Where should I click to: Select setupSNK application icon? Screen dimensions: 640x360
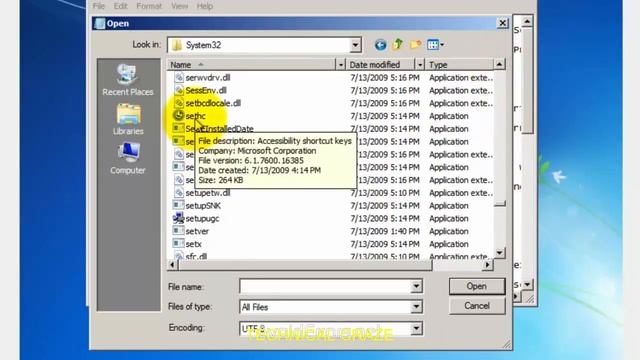pos(178,205)
